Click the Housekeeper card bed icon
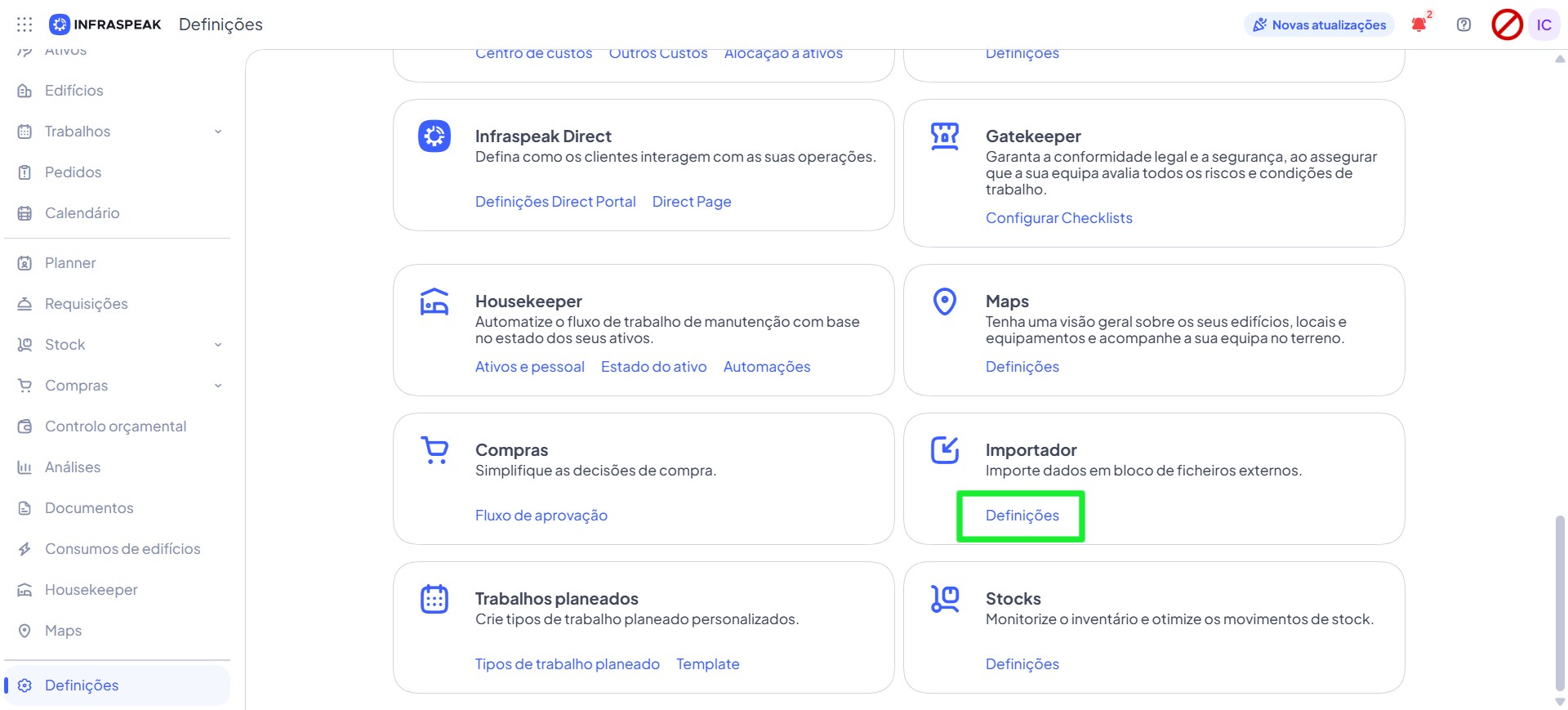This screenshot has height=710, width=1568. coord(434,301)
